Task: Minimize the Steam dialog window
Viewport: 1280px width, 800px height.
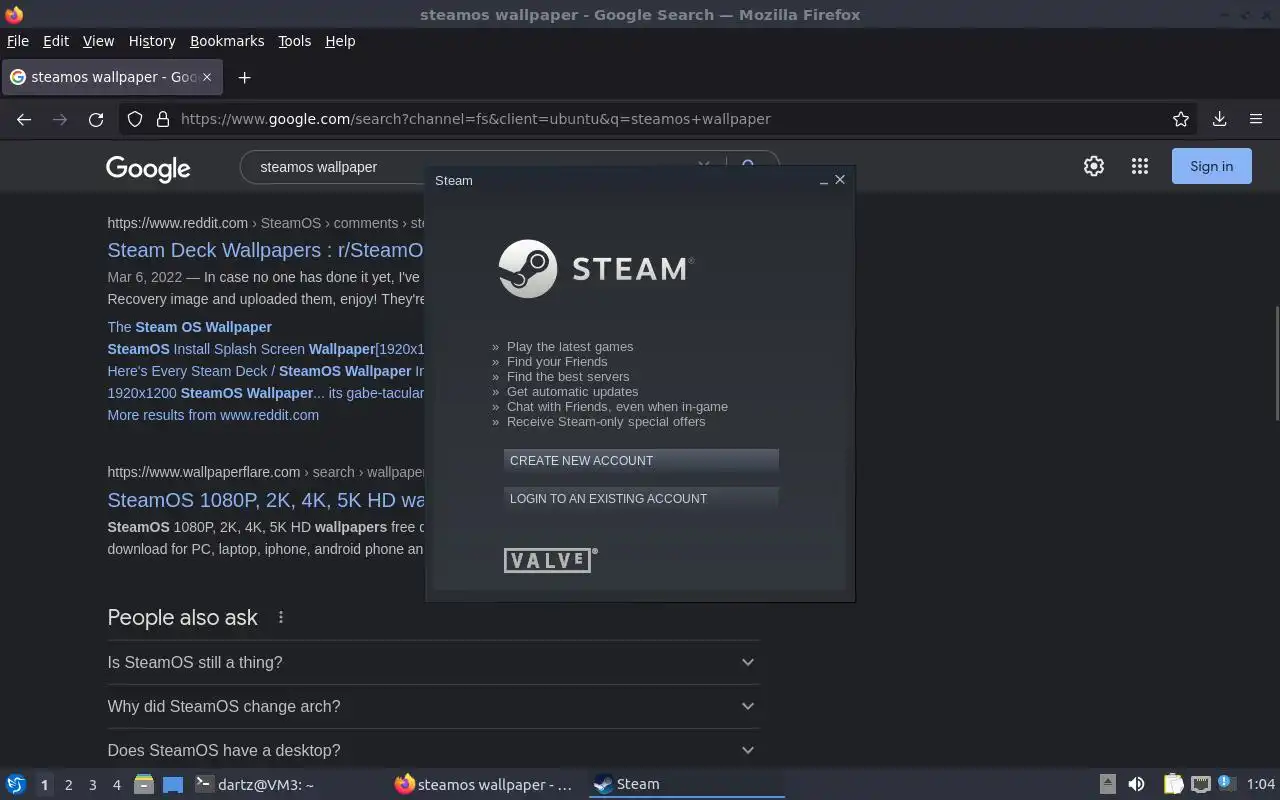Action: (x=823, y=181)
